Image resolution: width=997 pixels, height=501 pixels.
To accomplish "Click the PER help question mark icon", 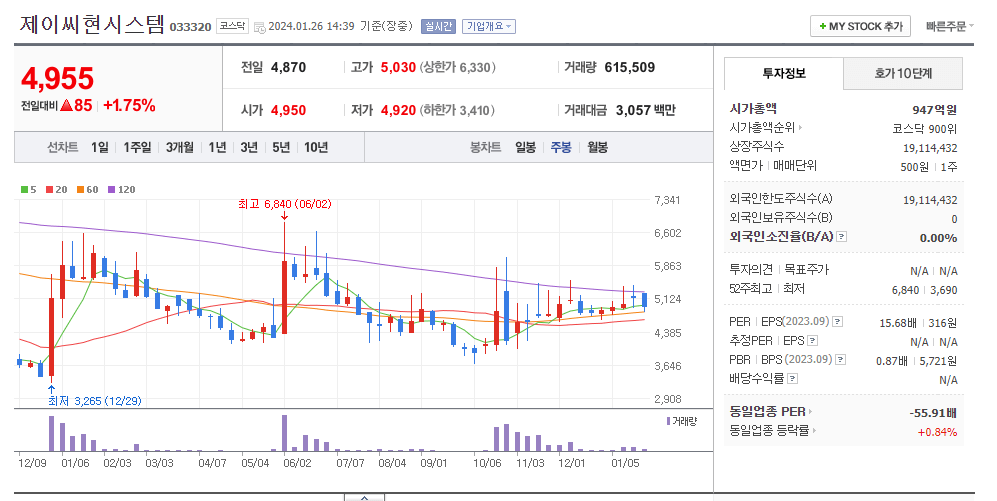I will tap(837, 322).
